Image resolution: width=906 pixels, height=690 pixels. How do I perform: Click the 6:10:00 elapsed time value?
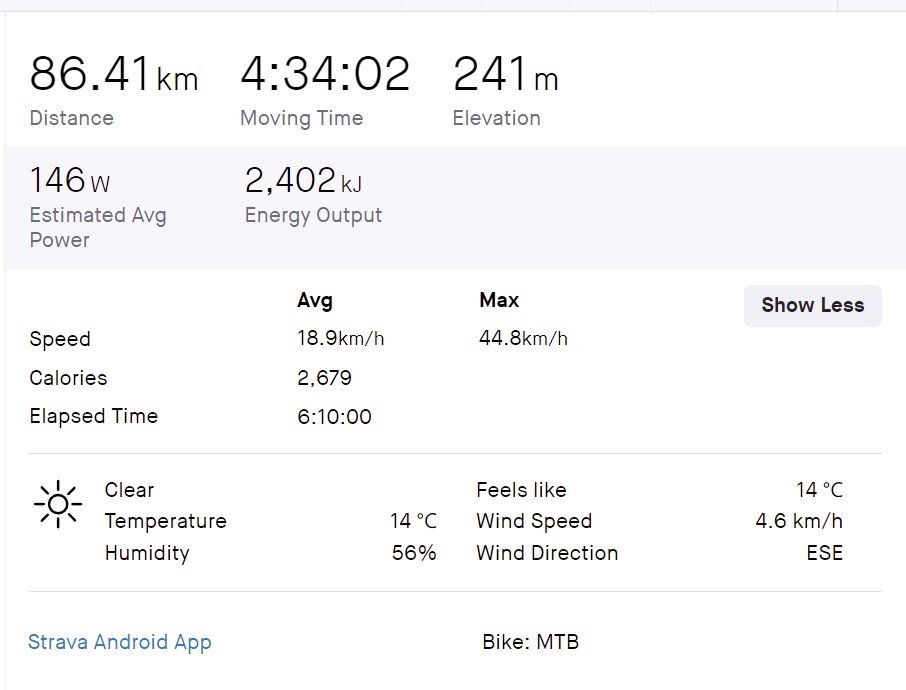tap(334, 417)
